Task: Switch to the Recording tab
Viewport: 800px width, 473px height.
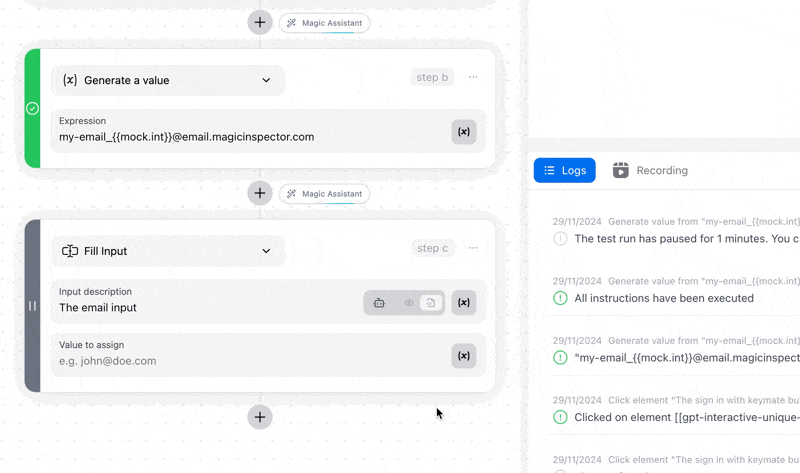Action: tap(650, 170)
